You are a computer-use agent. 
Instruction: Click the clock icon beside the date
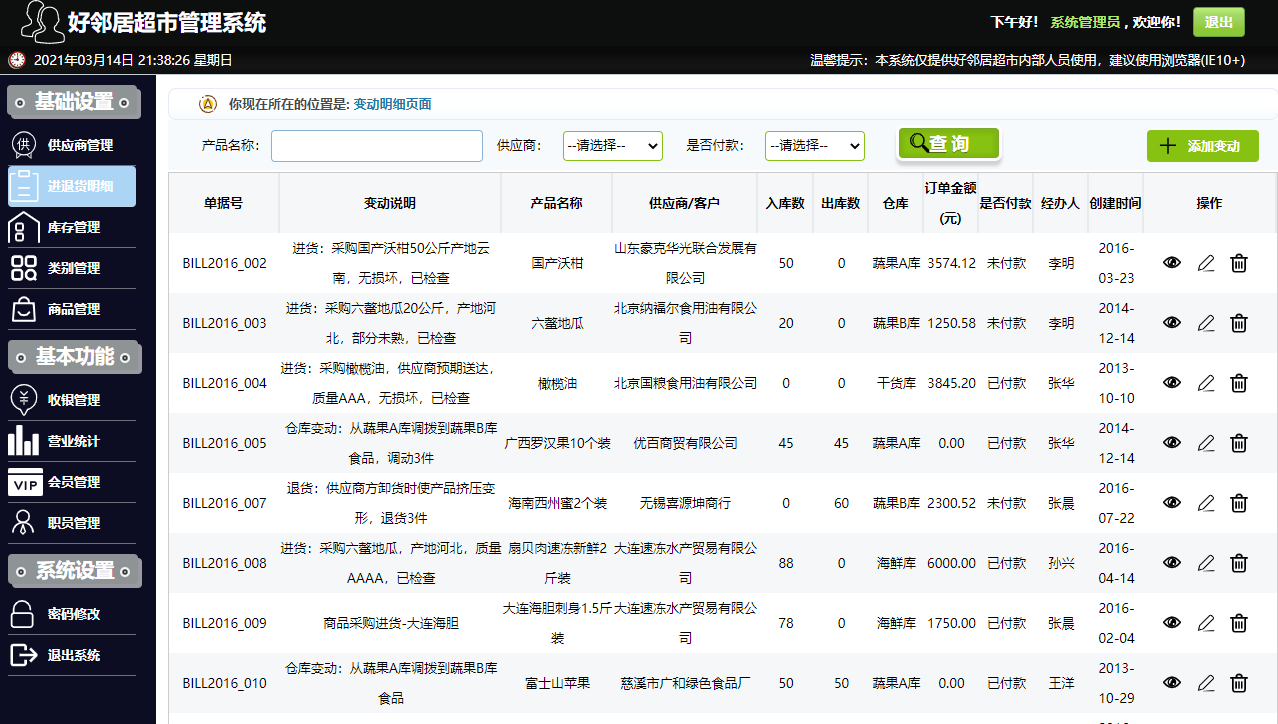click(x=17, y=60)
